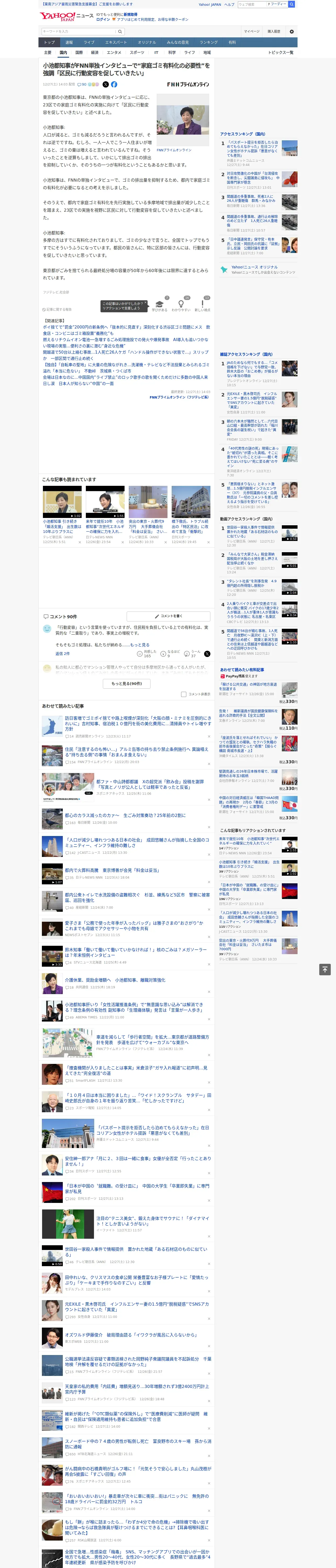Click the コメントを書く button
Viewport: 336px width, 1568px height.
pos(168,616)
